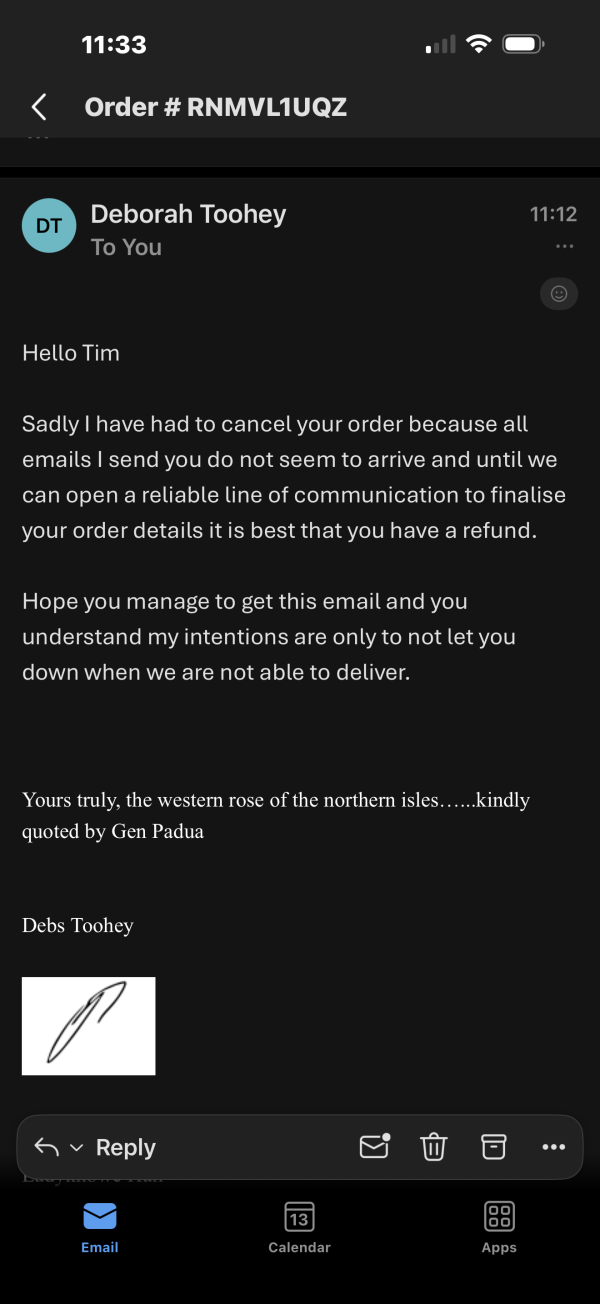This screenshot has height=1304, width=600.
Task: Open the three-dot message options below 11:12
Action: (564, 246)
